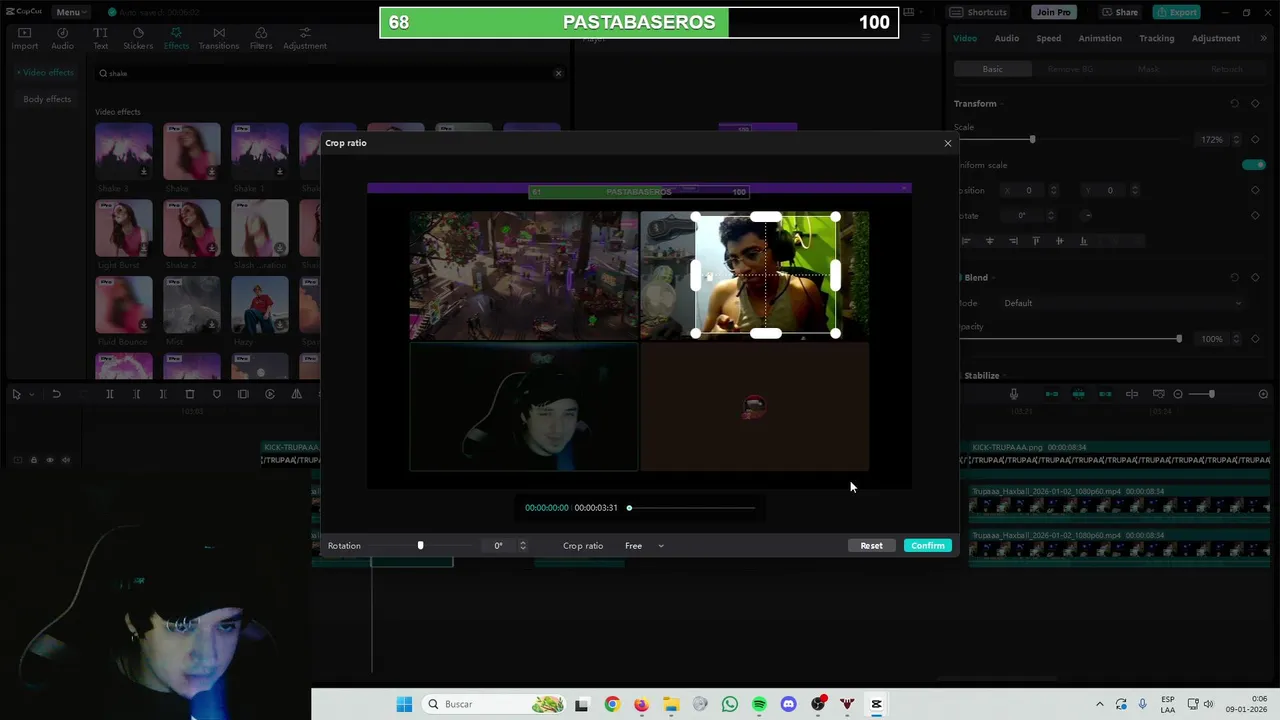Viewport: 1280px width, 720px height.
Task: Open the Filters tab
Action: 261,39
